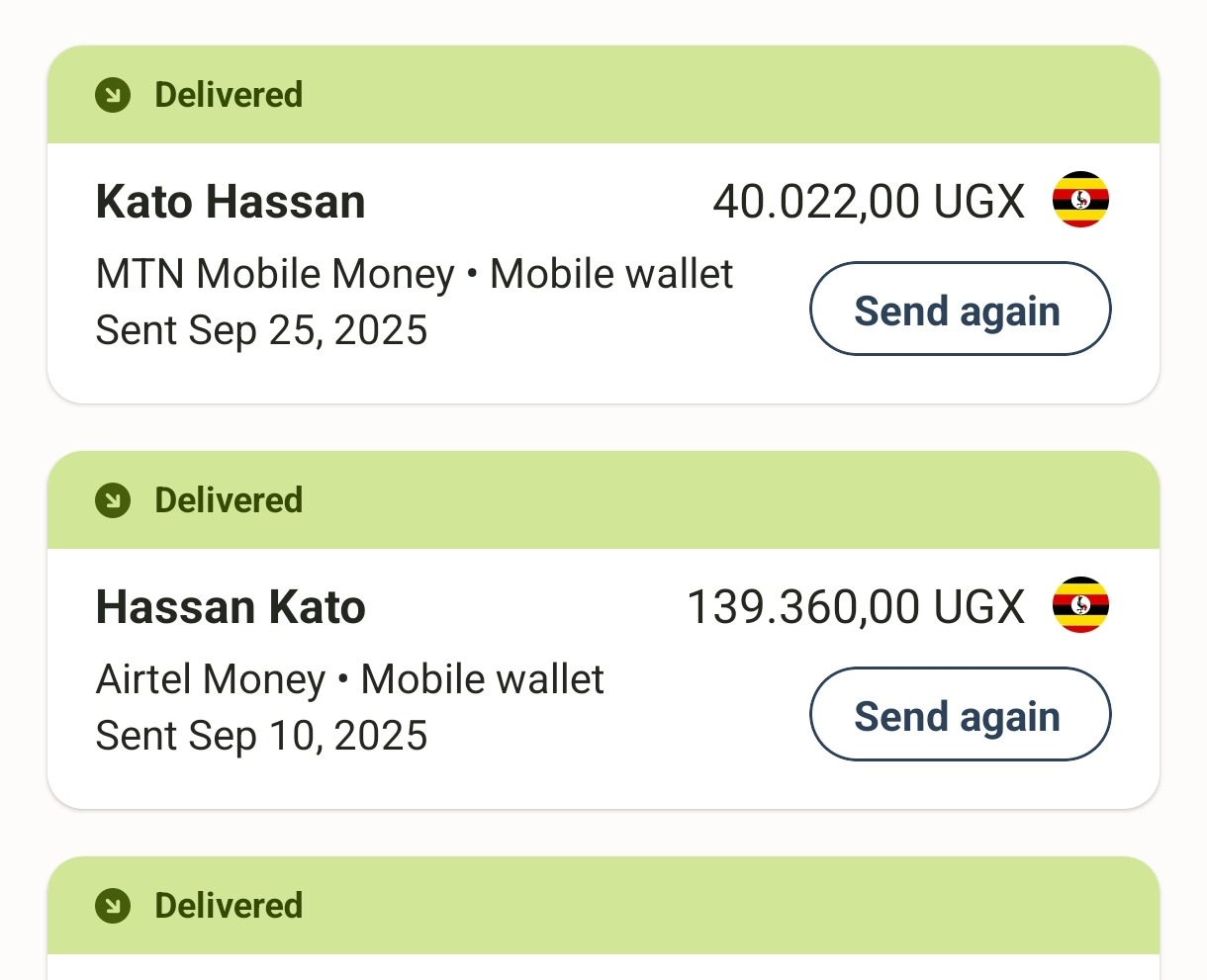Tap the Delivered arrow icon on the bottom card
Image resolution: width=1207 pixels, height=980 pixels.
click(x=113, y=906)
